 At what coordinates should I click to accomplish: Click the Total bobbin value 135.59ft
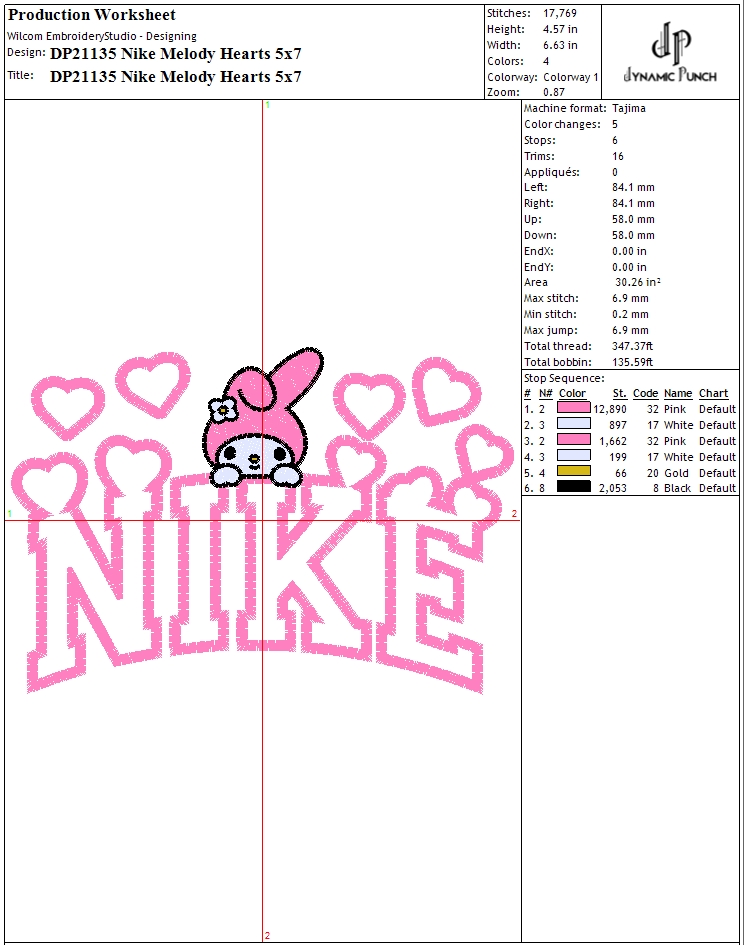click(632, 362)
